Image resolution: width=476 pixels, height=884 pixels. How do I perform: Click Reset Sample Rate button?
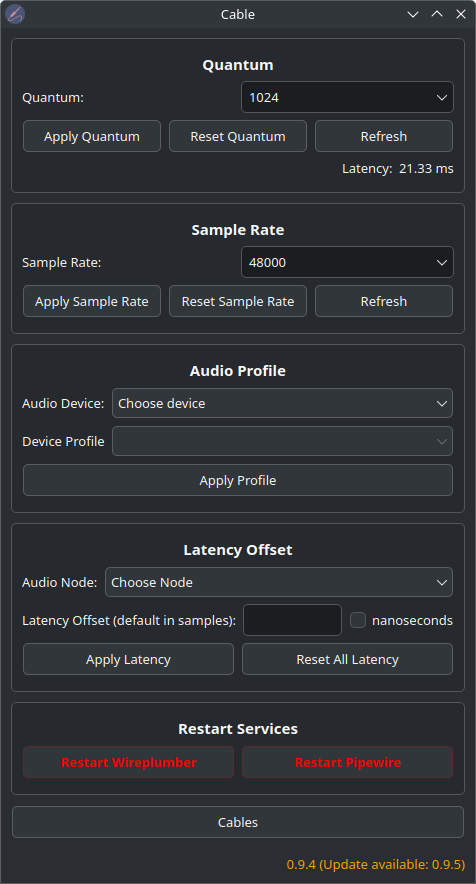[238, 302]
